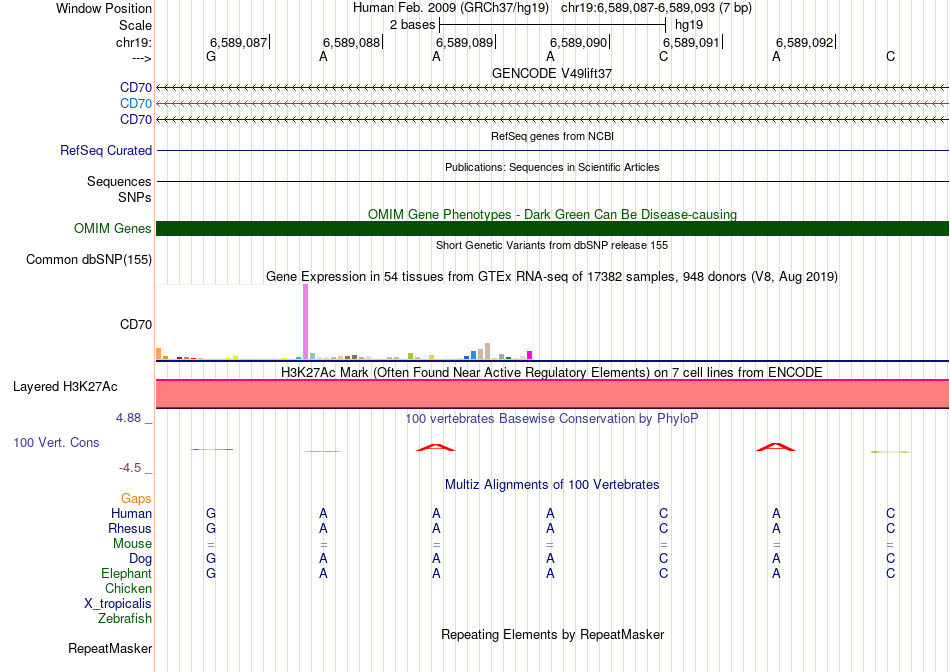Viewport: 950px width, 672px height.
Task: Click the G base in the Rhesus row
Action: (211, 528)
